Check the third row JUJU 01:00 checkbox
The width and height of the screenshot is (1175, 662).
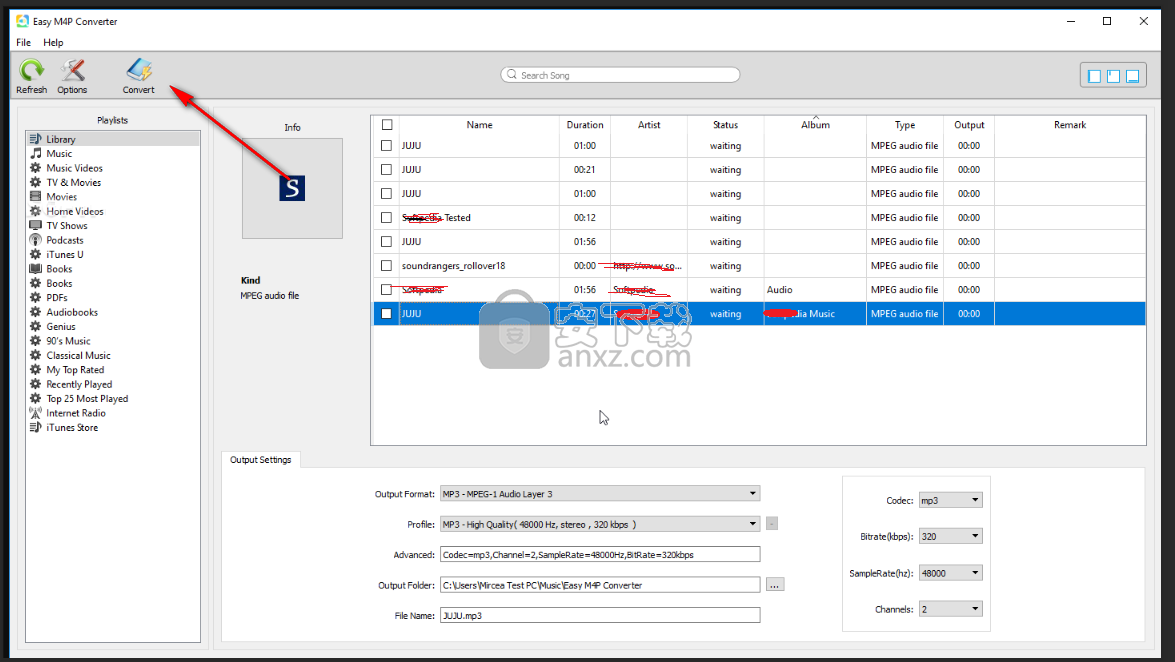[x=387, y=193]
